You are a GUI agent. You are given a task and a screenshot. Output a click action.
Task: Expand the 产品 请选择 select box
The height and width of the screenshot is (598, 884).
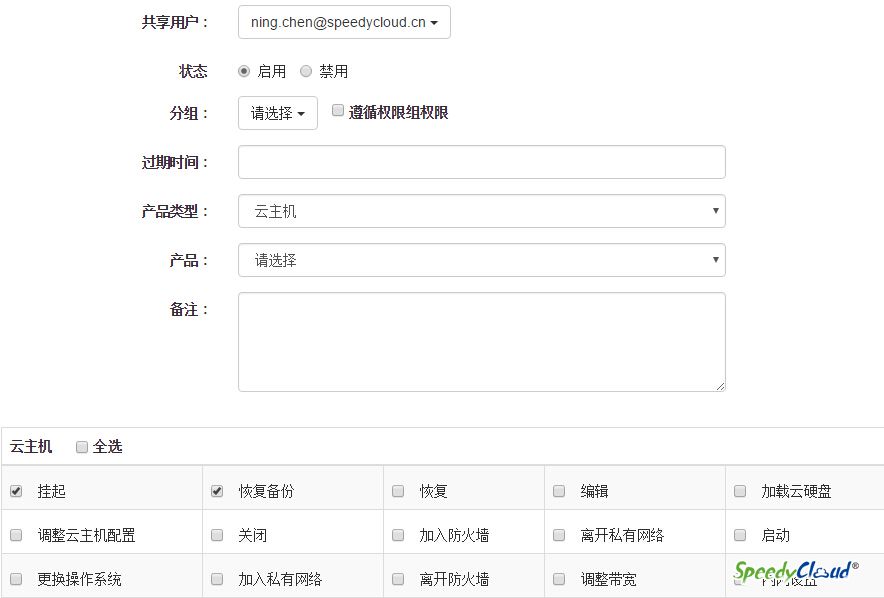[481, 260]
